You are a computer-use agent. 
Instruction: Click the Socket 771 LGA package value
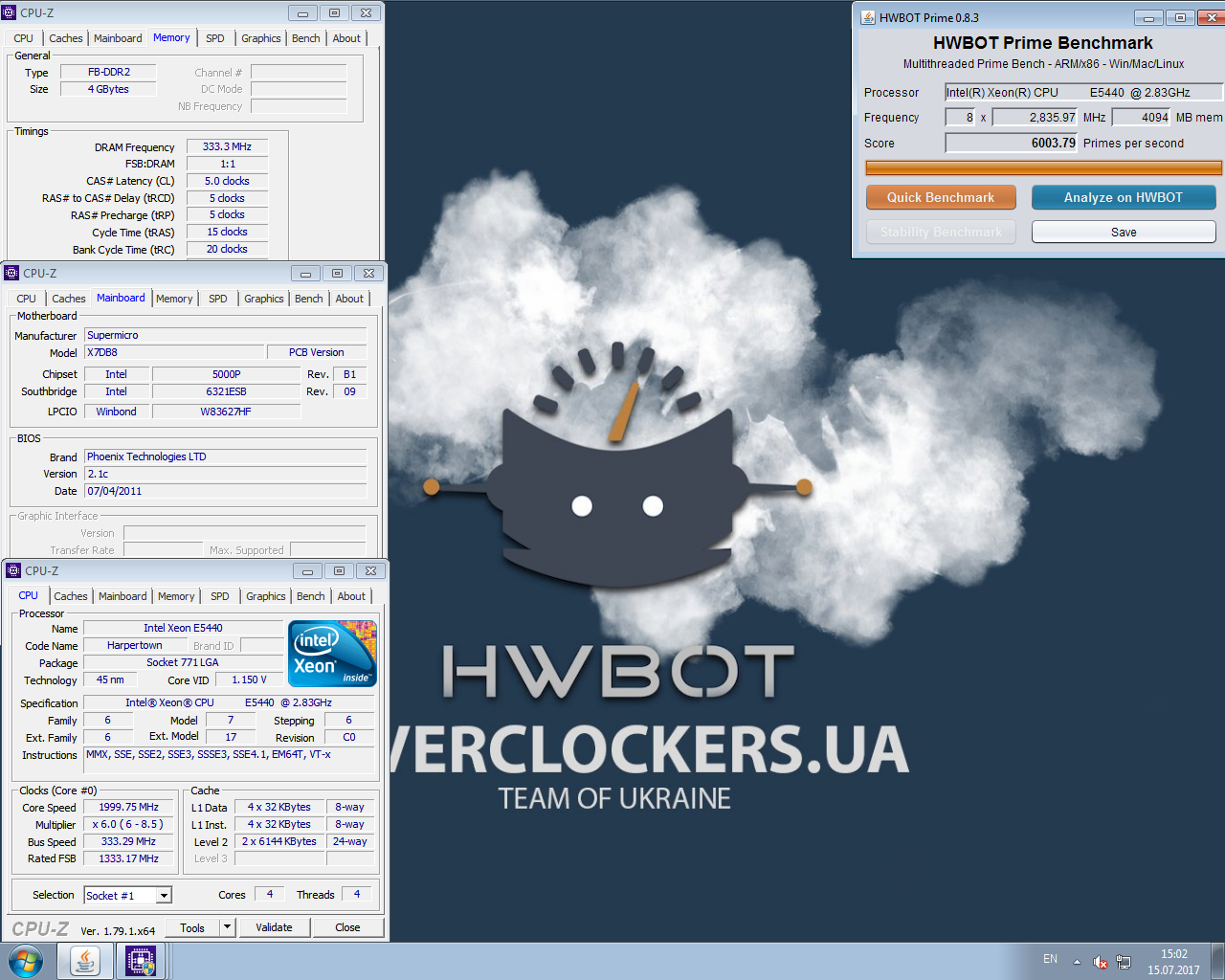pos(183,662)
